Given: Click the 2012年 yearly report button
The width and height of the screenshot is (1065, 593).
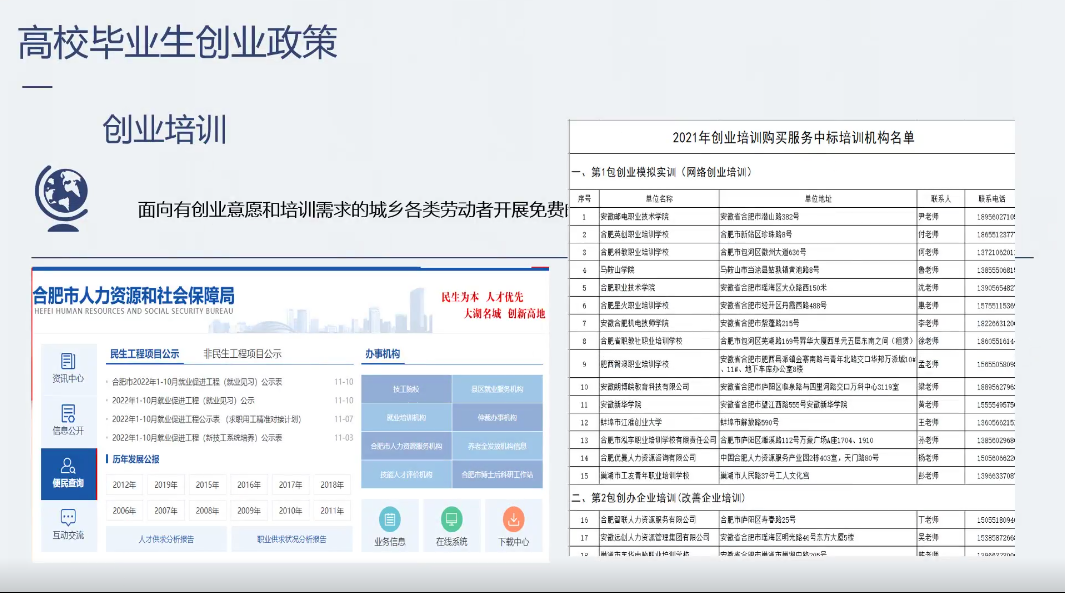Looking at the screenshot, I should coord(124,485).
